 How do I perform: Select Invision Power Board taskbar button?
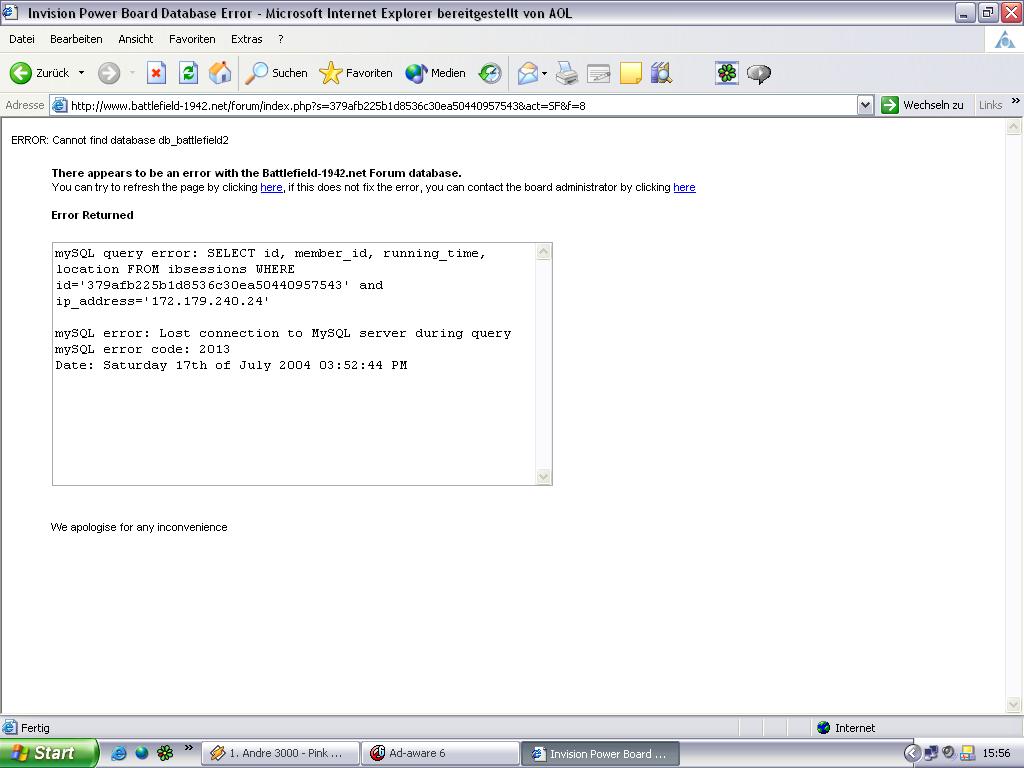601,754
